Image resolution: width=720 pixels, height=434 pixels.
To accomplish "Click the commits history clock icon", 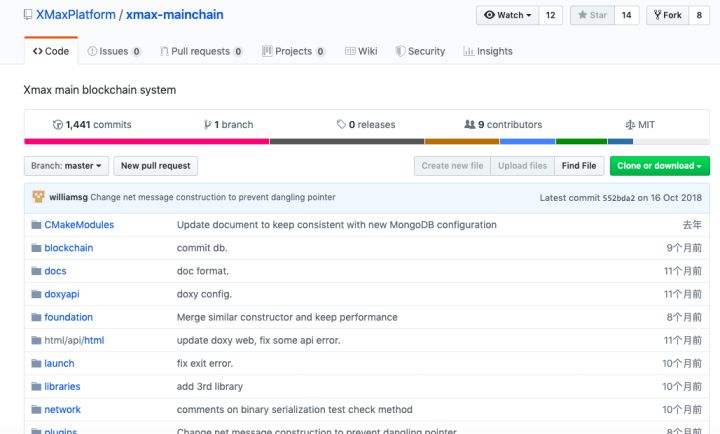I will pos(58,124).
